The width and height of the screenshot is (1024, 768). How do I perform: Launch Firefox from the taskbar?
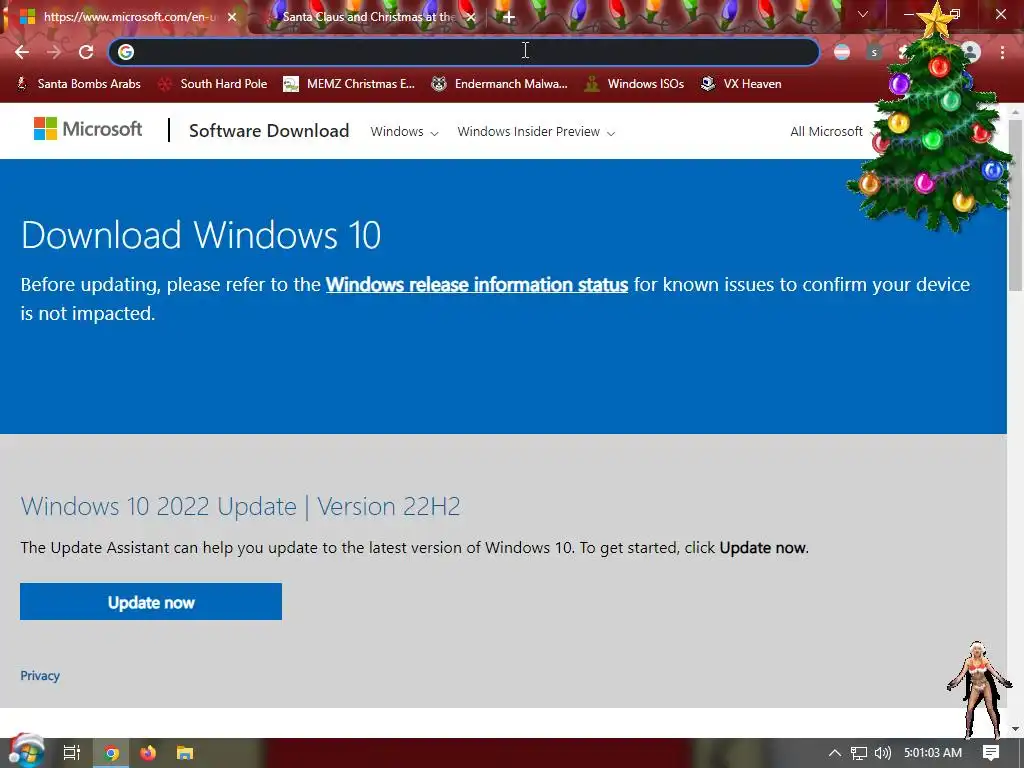(x=148, y=753)
